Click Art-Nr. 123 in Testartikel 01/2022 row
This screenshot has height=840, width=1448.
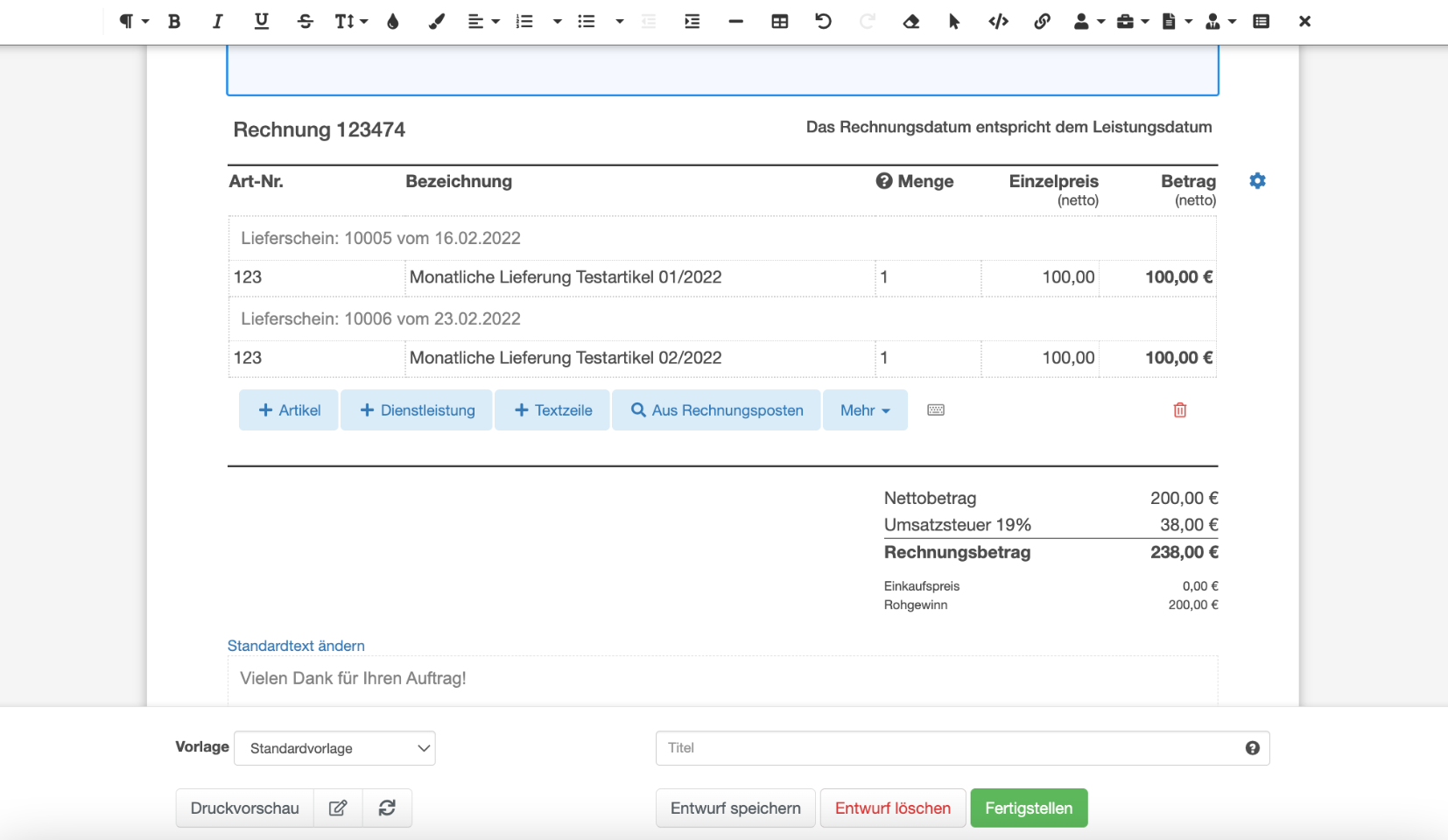tap(248, 277)
